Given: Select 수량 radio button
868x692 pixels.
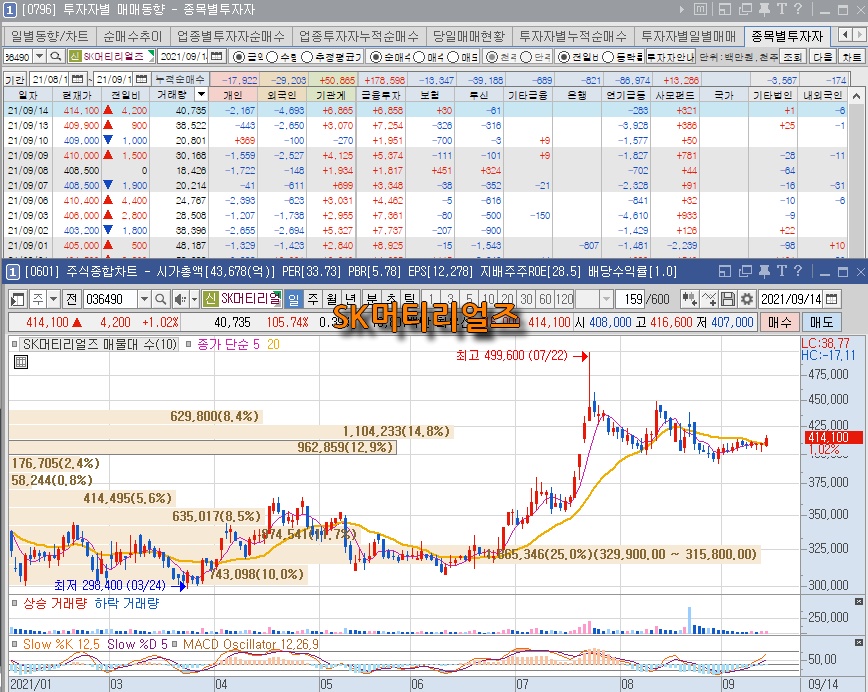Looking at the screenshot, I should pyautogui.click(x=272, y=56).
